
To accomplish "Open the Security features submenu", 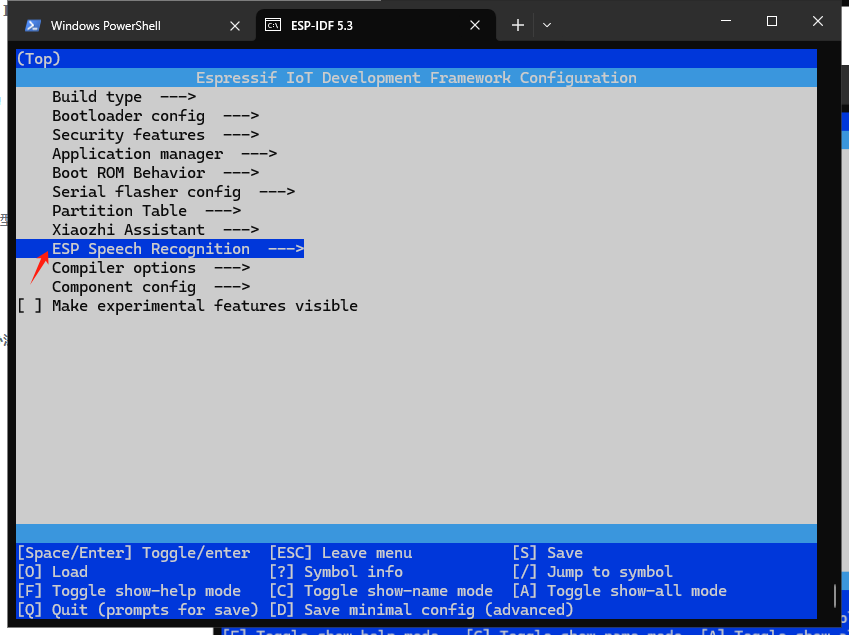I will (128, 135).
